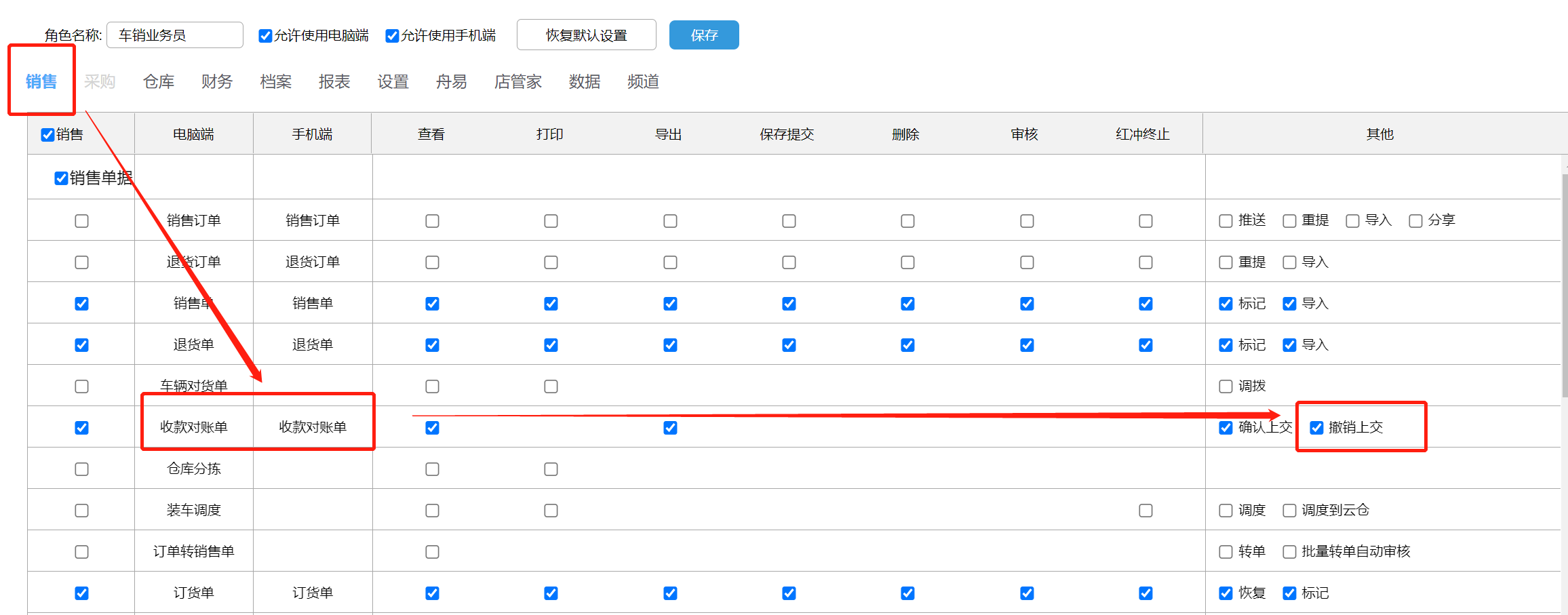Switch to the 仓库 tab
This screenshot has width=1568, height=615.
(159, 82)
